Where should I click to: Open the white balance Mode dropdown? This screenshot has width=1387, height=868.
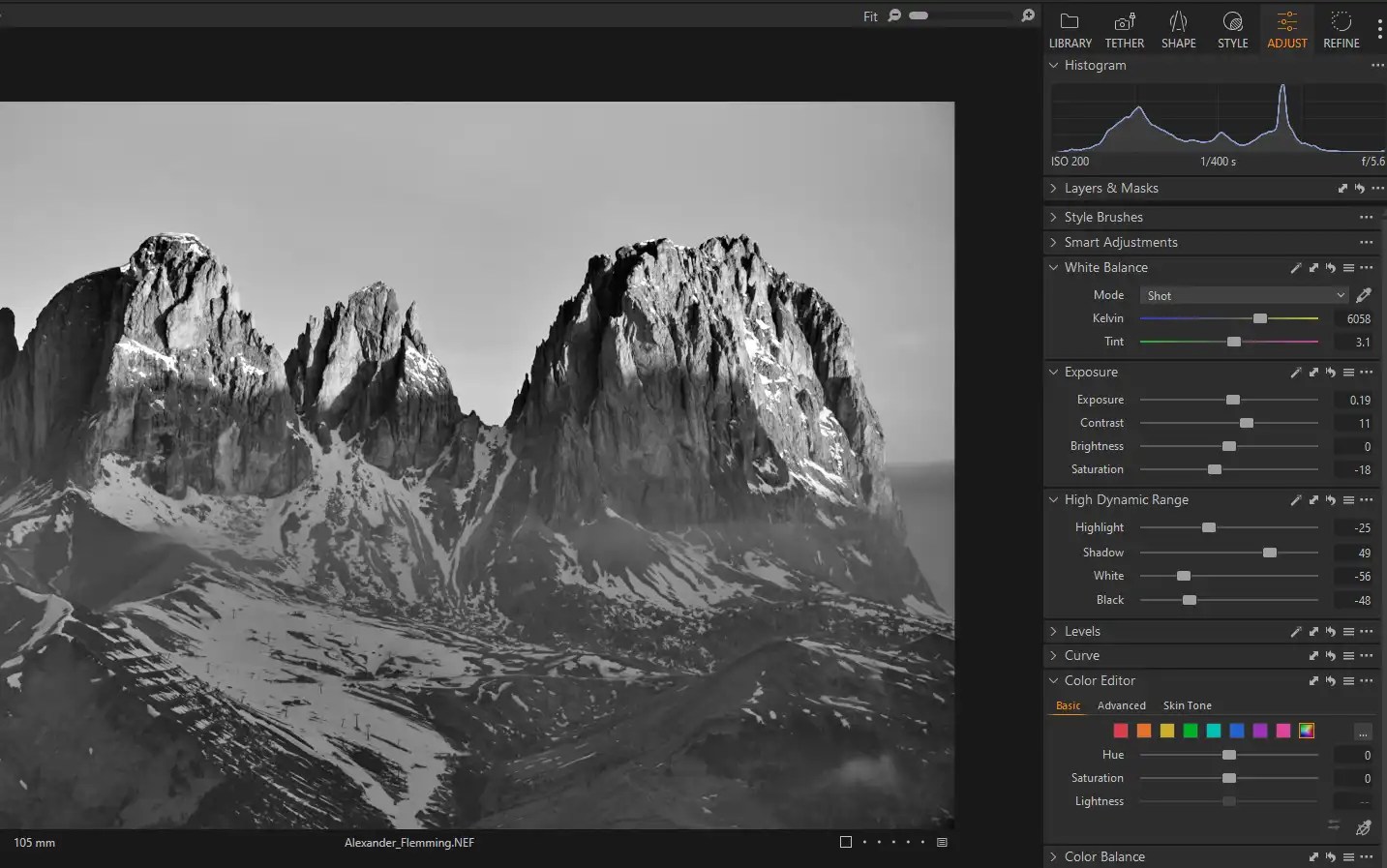[1244, 295]
